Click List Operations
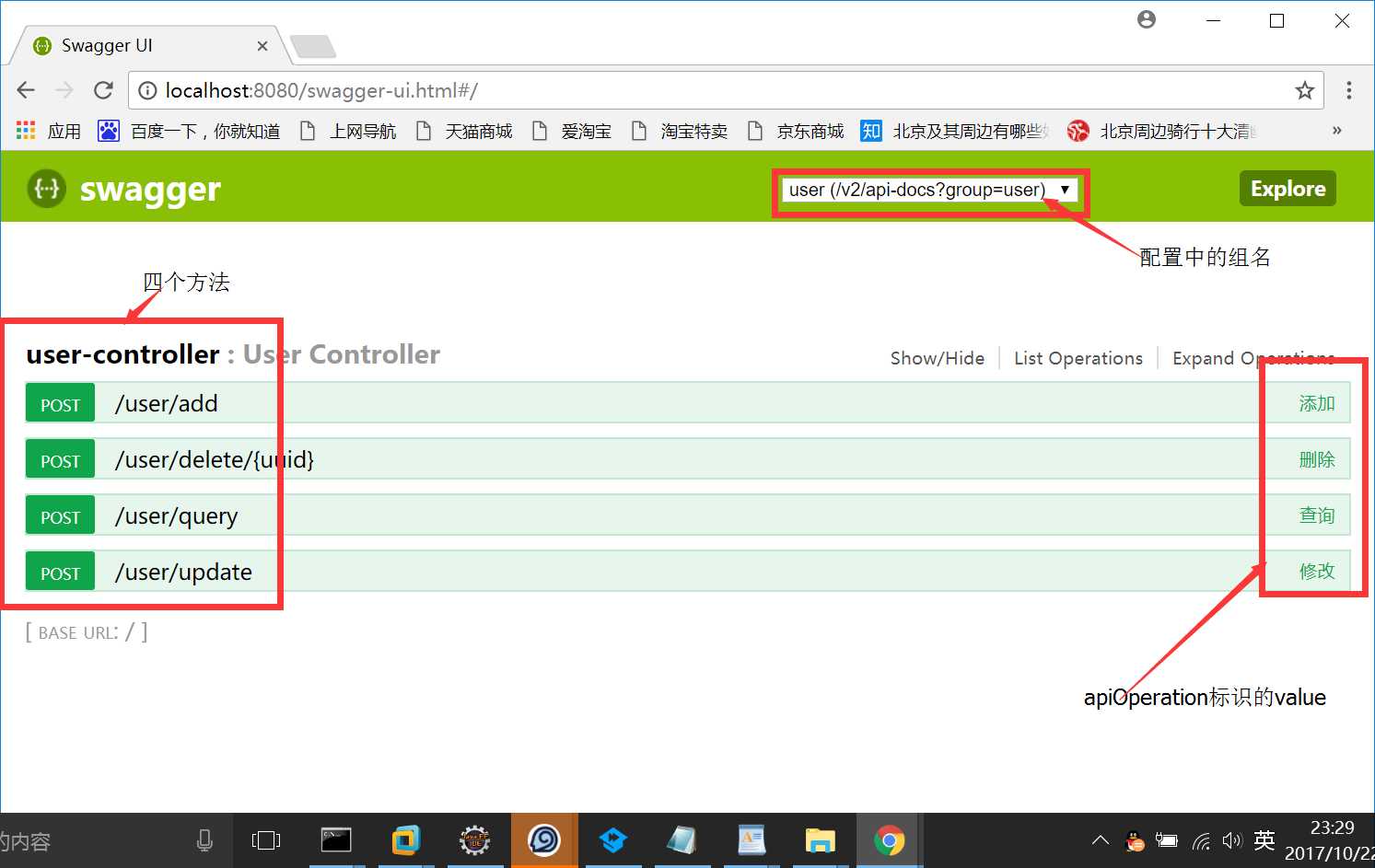Screen dimensions: 1375x868 coord(1078,358)
